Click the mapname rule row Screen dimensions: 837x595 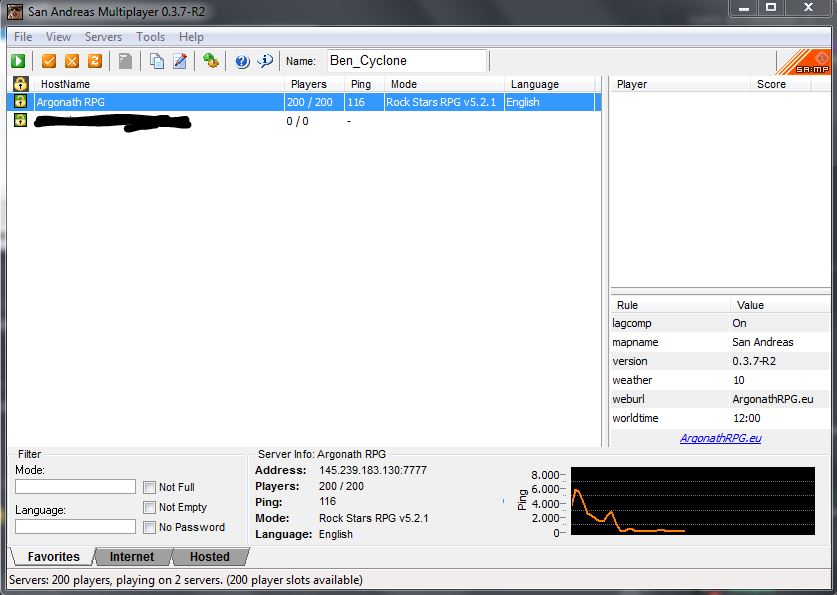pyautogui.click(x=720, y=342)
